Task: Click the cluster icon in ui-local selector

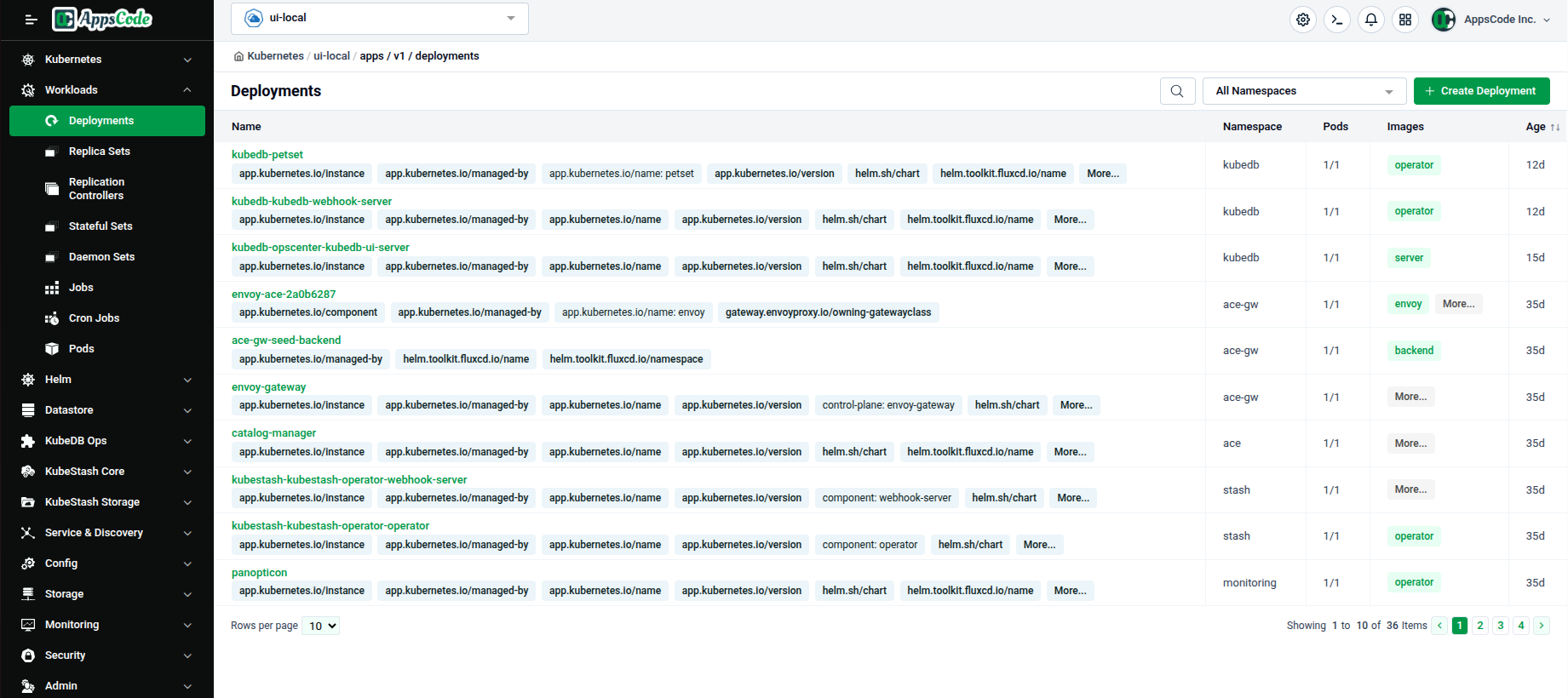Action: [x=254, y=18]
